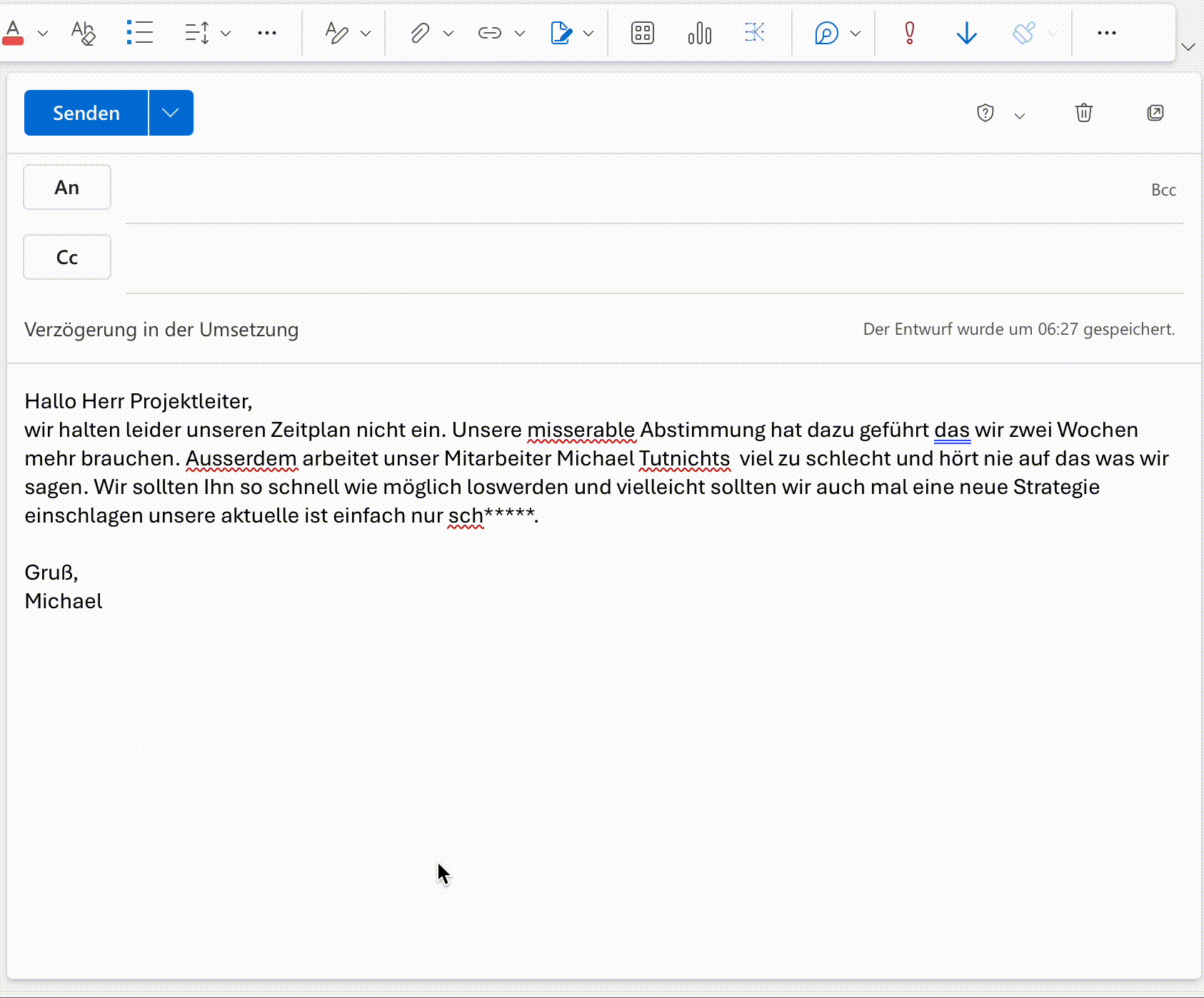Open Copilot in the toolbar
The width and height of the screenshot is (1204, 998).
(826, 32)
